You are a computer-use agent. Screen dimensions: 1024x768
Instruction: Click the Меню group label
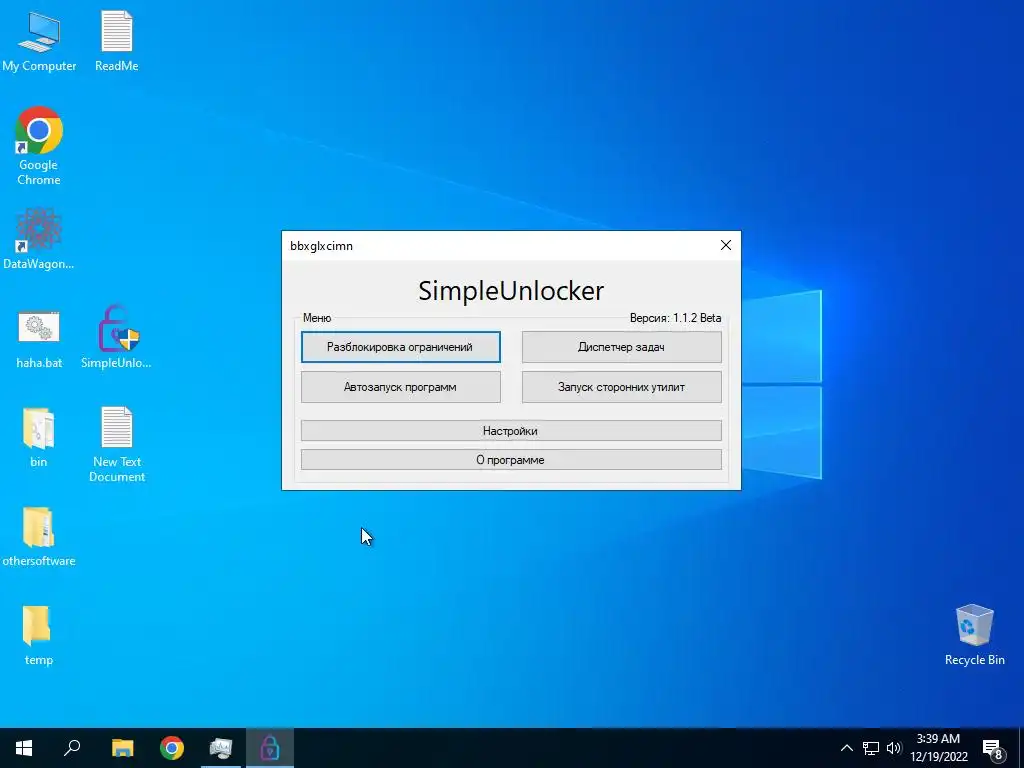tap(317, 318)
